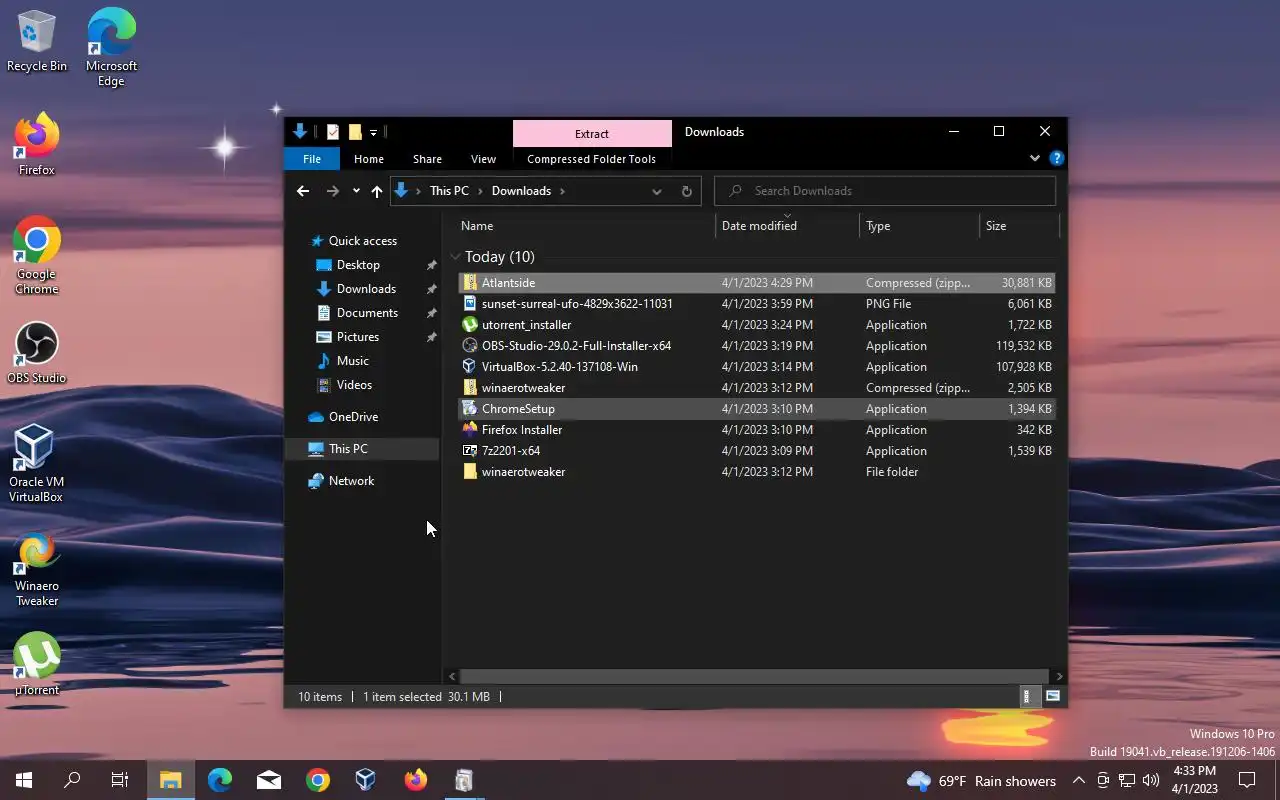Select the µTorrent desktop shortcut

36,664
